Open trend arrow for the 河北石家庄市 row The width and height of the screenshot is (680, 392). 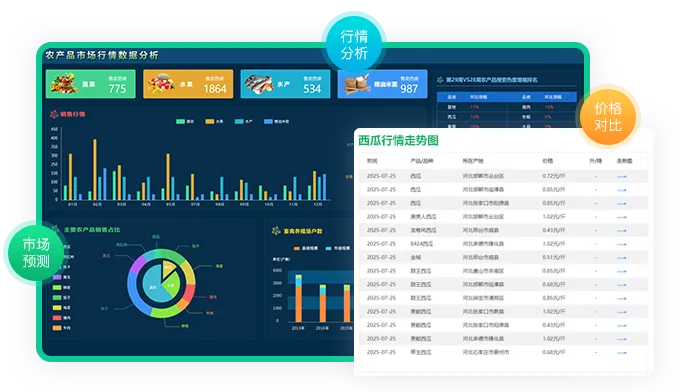click(x=621, y=353)
